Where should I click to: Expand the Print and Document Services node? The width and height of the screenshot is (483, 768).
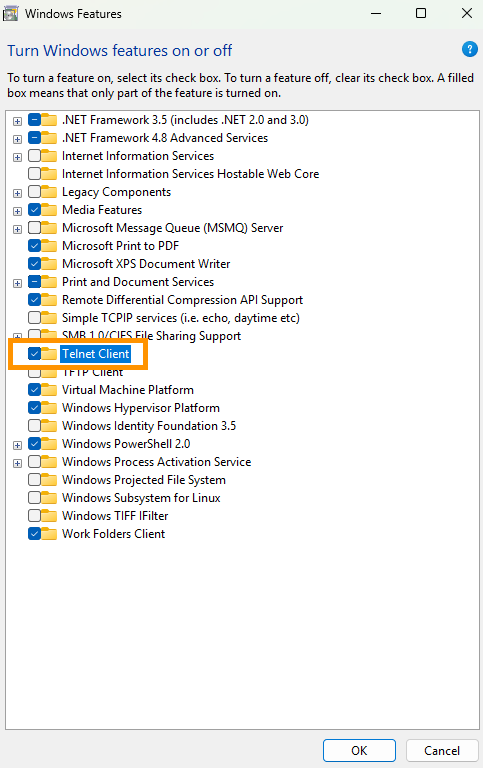coord(17,283)
